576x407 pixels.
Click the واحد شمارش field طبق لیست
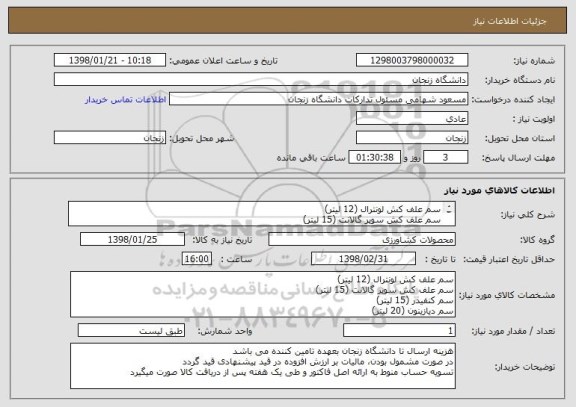[x=131, y=331]
